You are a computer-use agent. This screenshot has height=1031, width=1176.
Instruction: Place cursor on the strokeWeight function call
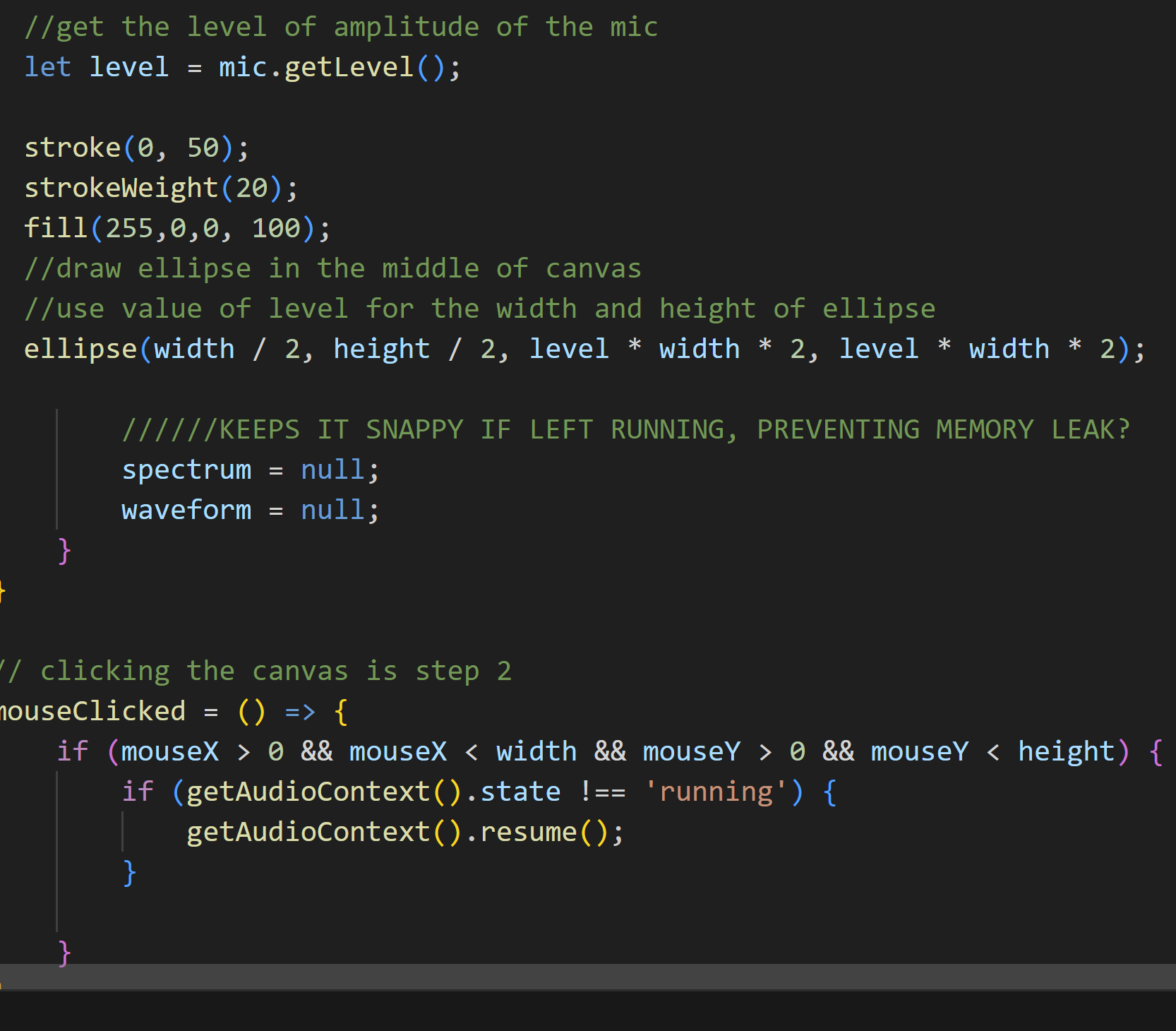coord(121,189)
